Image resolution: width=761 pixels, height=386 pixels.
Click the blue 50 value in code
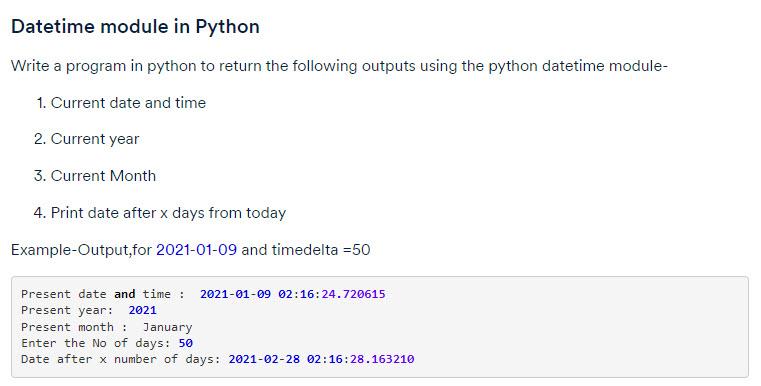coord(185,343)
